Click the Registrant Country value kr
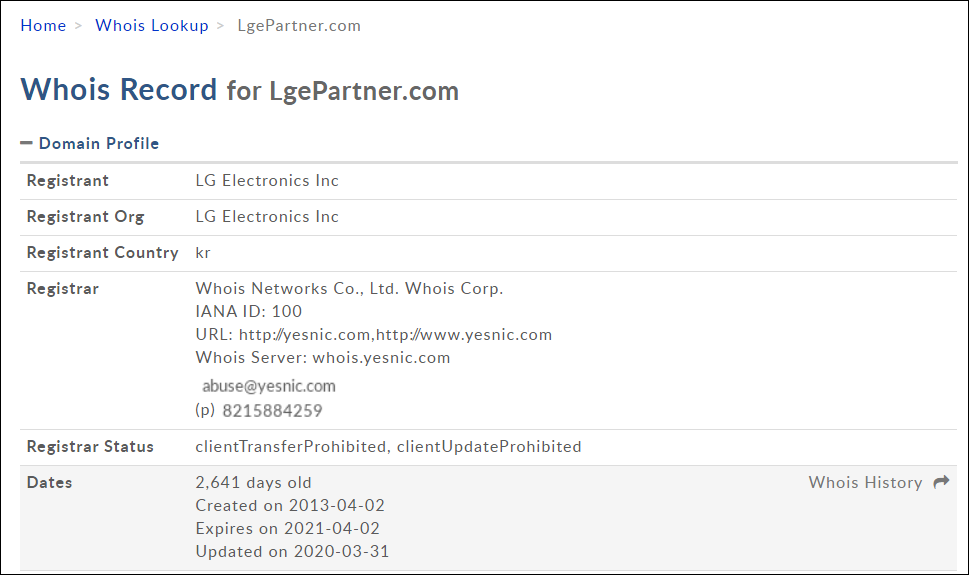 click(x=203, y=253)
